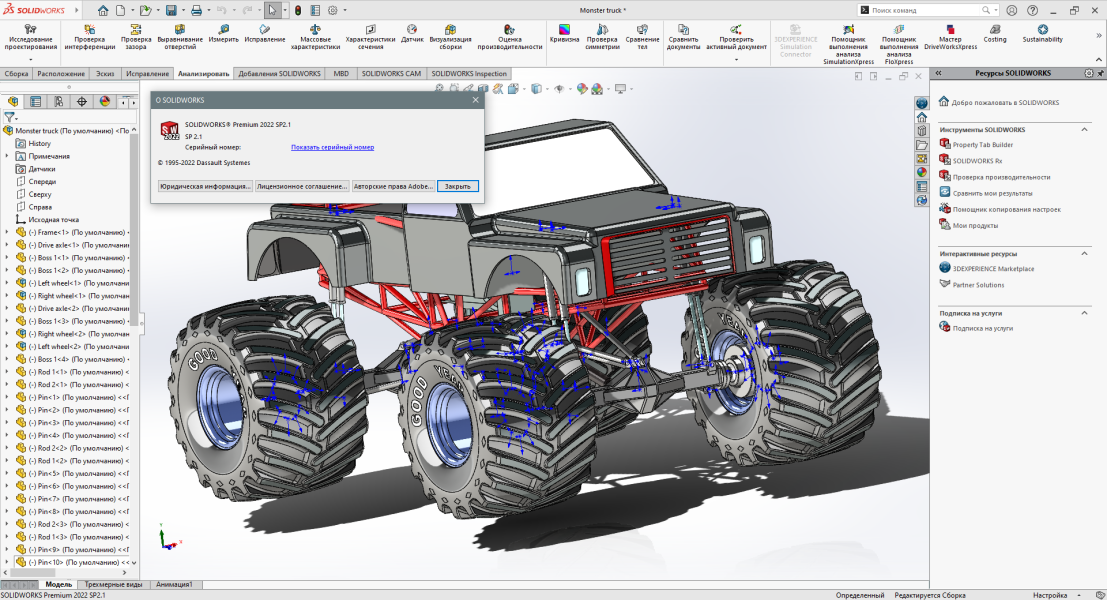The width and height of the screenshot is (1107, 600).
Task: Switch to the Трехмерные виды bottom tab
Action: (113, 584)
